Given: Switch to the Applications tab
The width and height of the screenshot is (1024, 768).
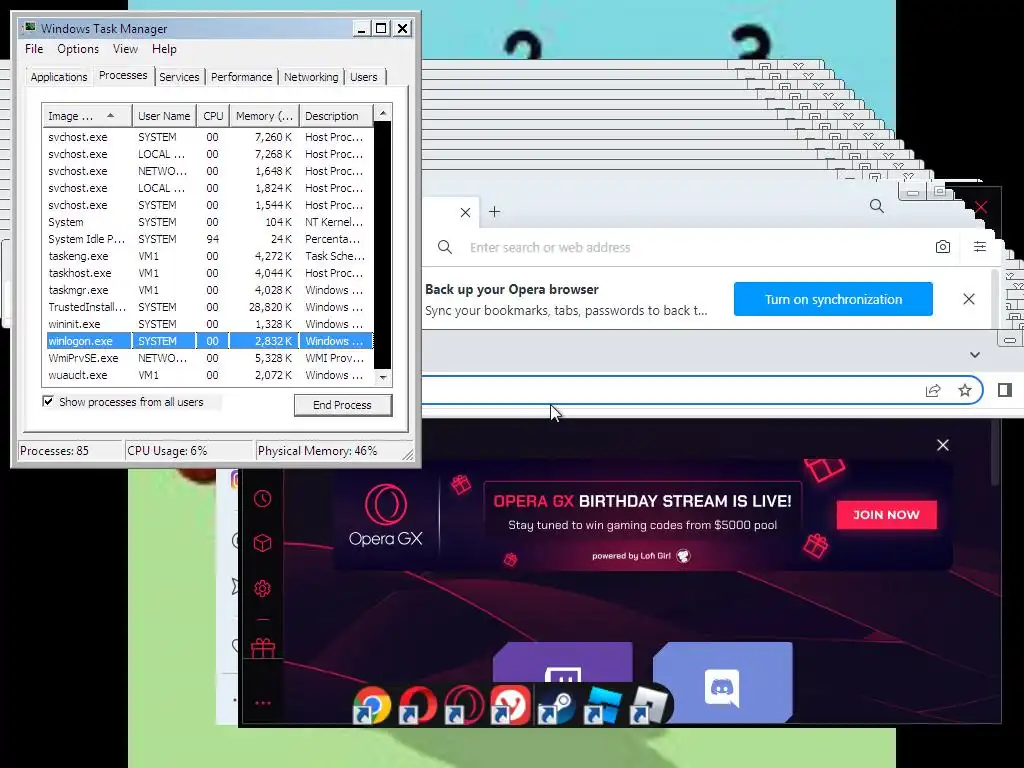Looking at the screenshot, I should tap(59, 77).
